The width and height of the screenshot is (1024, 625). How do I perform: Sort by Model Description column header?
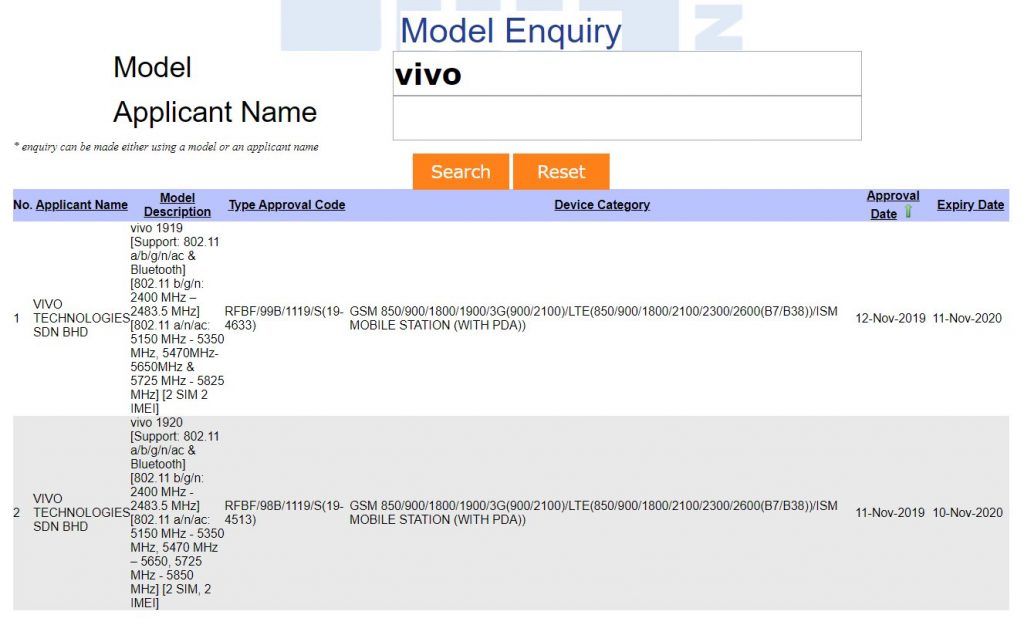(x=177, y=205)
